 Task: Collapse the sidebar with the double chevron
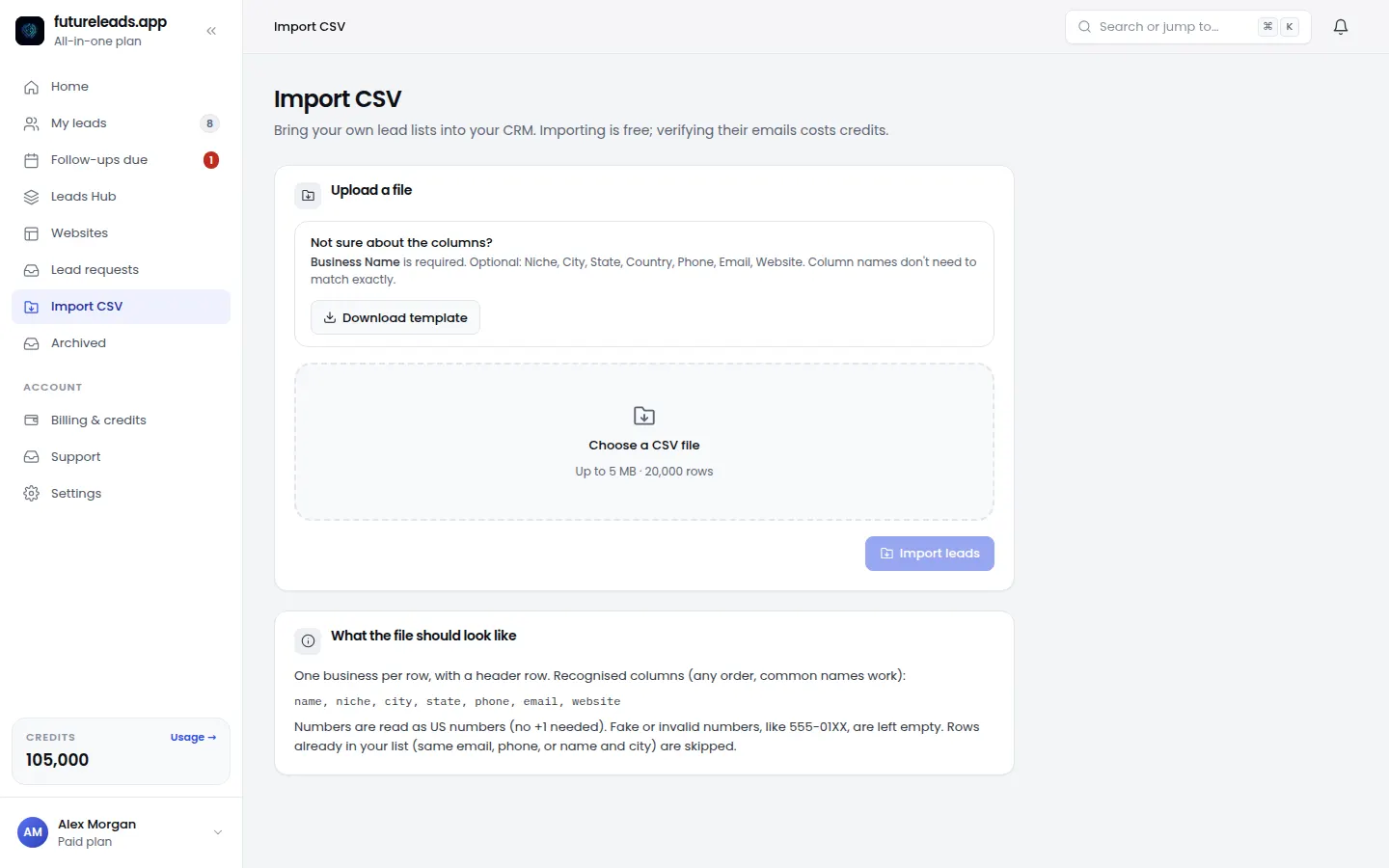tap(211, 31)
